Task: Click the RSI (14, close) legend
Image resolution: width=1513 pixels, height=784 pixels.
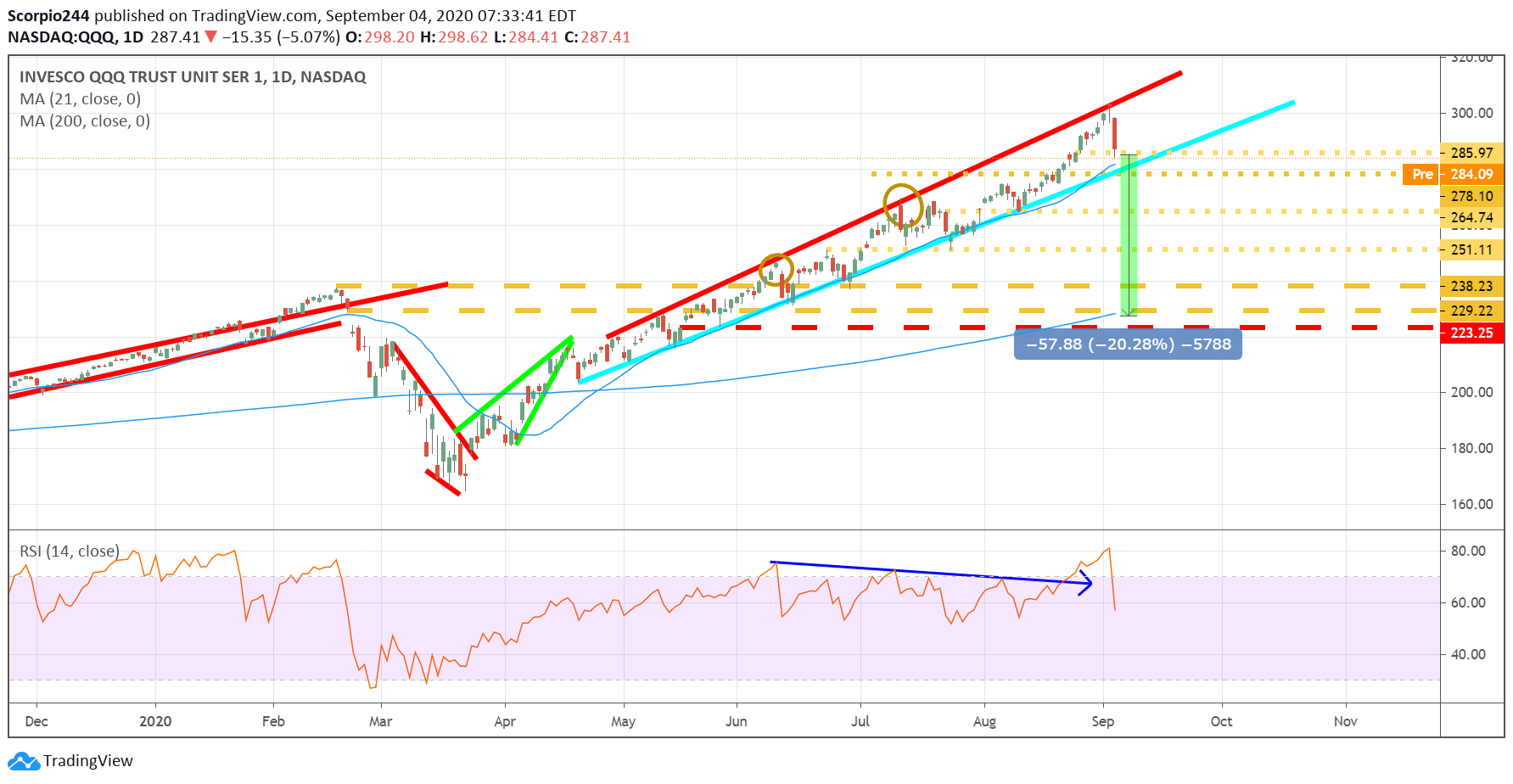Action: pyautogui.click(x=70, y=552)
